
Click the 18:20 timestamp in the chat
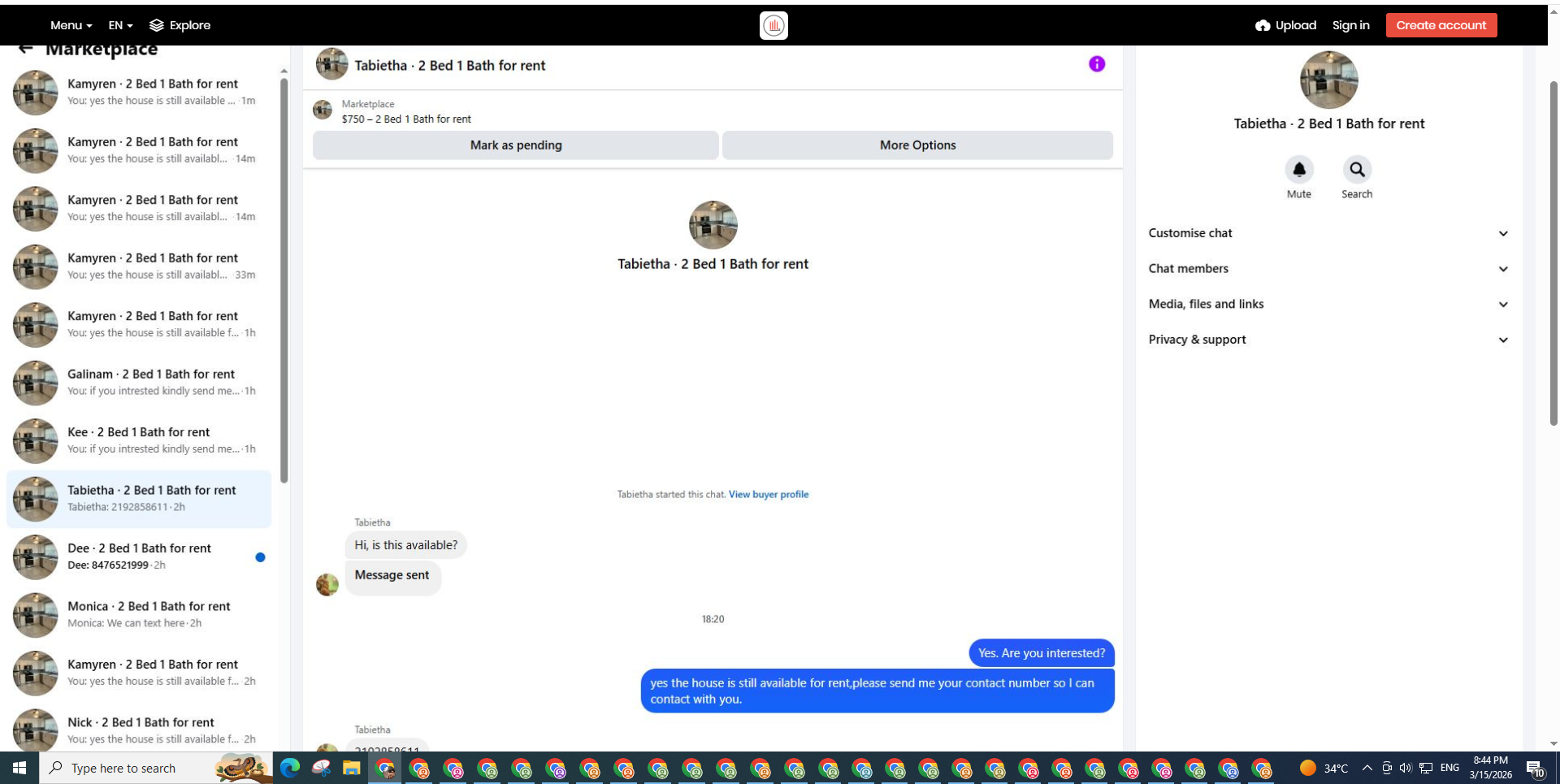point(713,619)
